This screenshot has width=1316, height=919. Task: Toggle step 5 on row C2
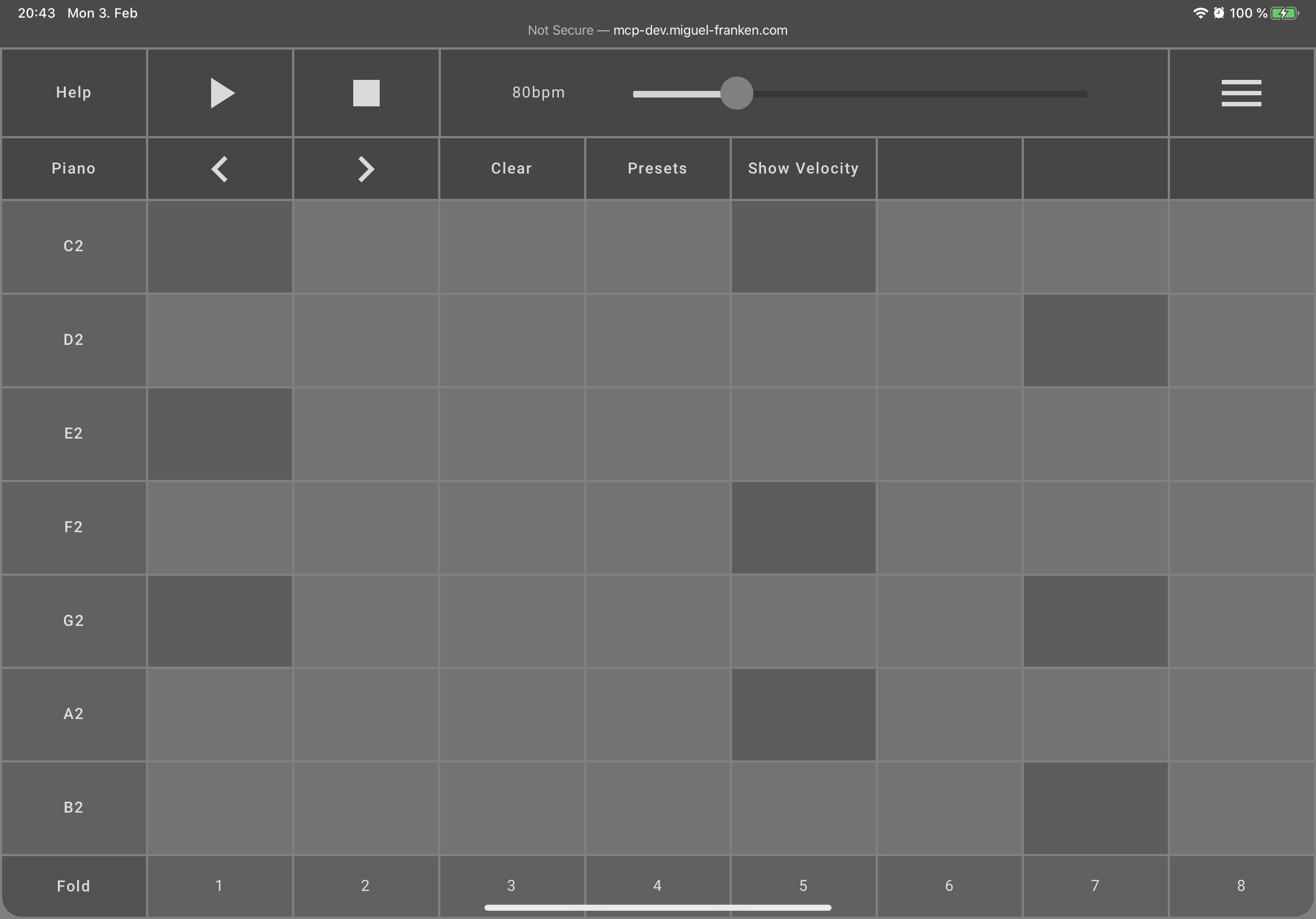point(803,246)
